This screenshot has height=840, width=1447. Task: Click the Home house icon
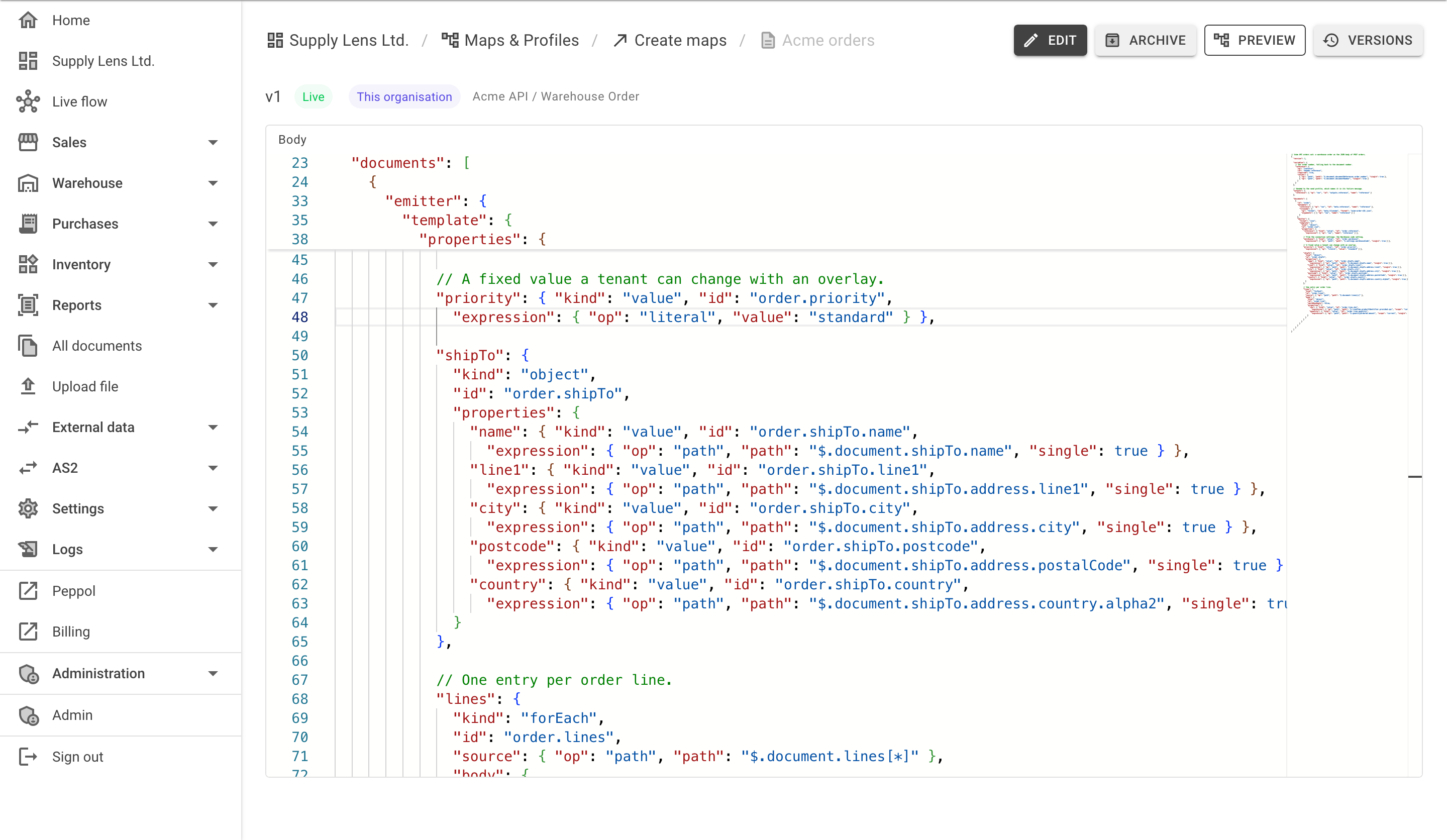(x=28, y=20)
